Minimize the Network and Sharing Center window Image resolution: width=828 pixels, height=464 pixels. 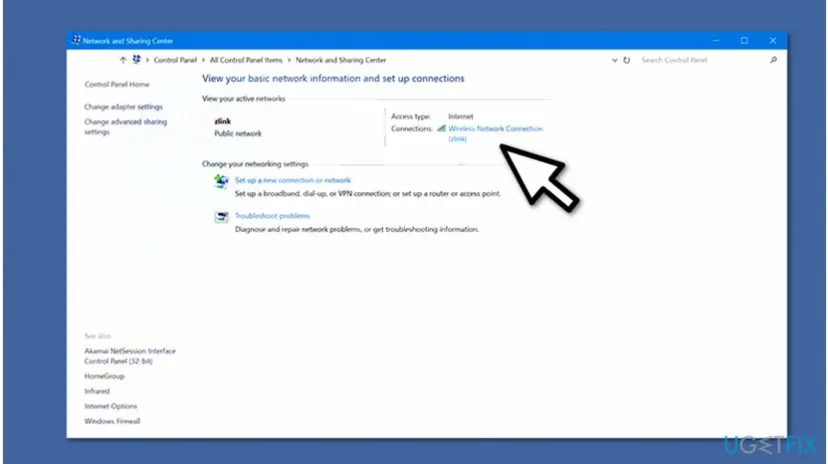(716, 41)
